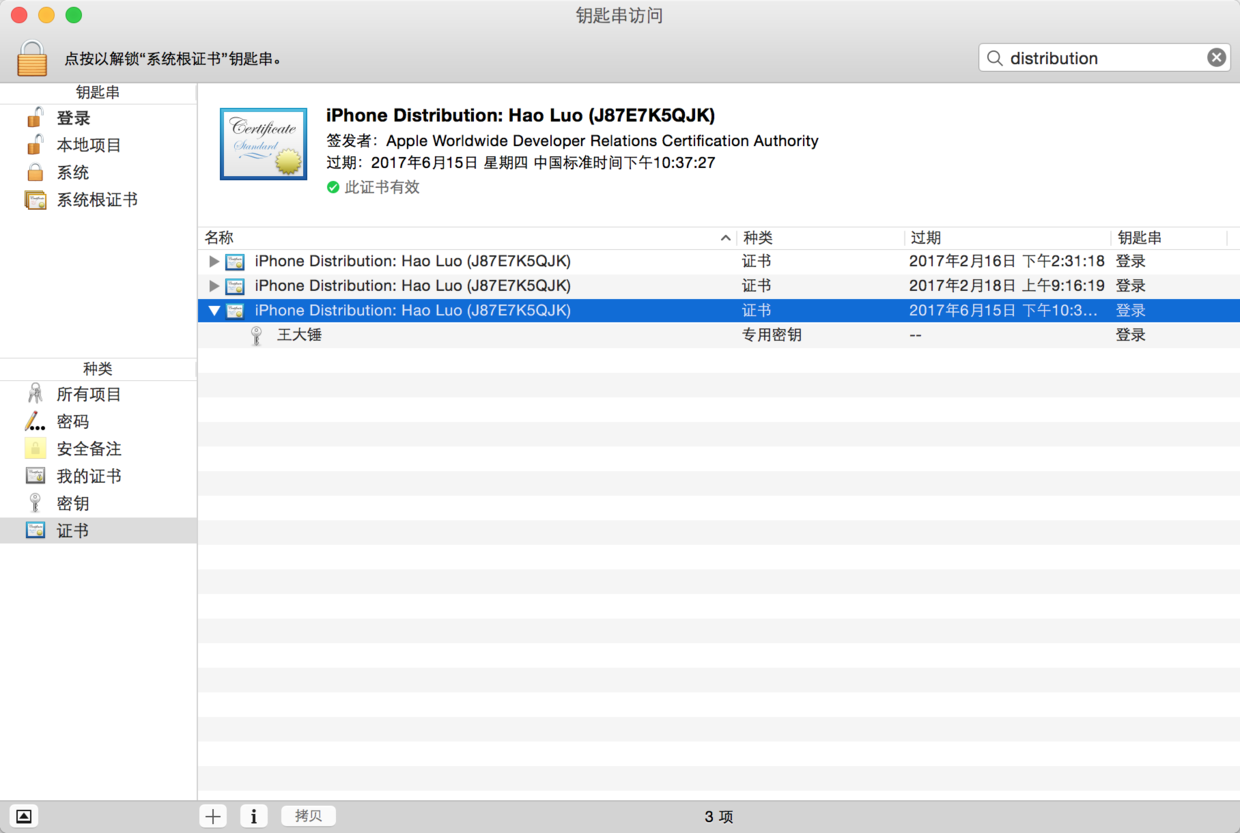Click the 密钥 key icon
Screen dimensions: 1240x833
click(x=35, y=503)
